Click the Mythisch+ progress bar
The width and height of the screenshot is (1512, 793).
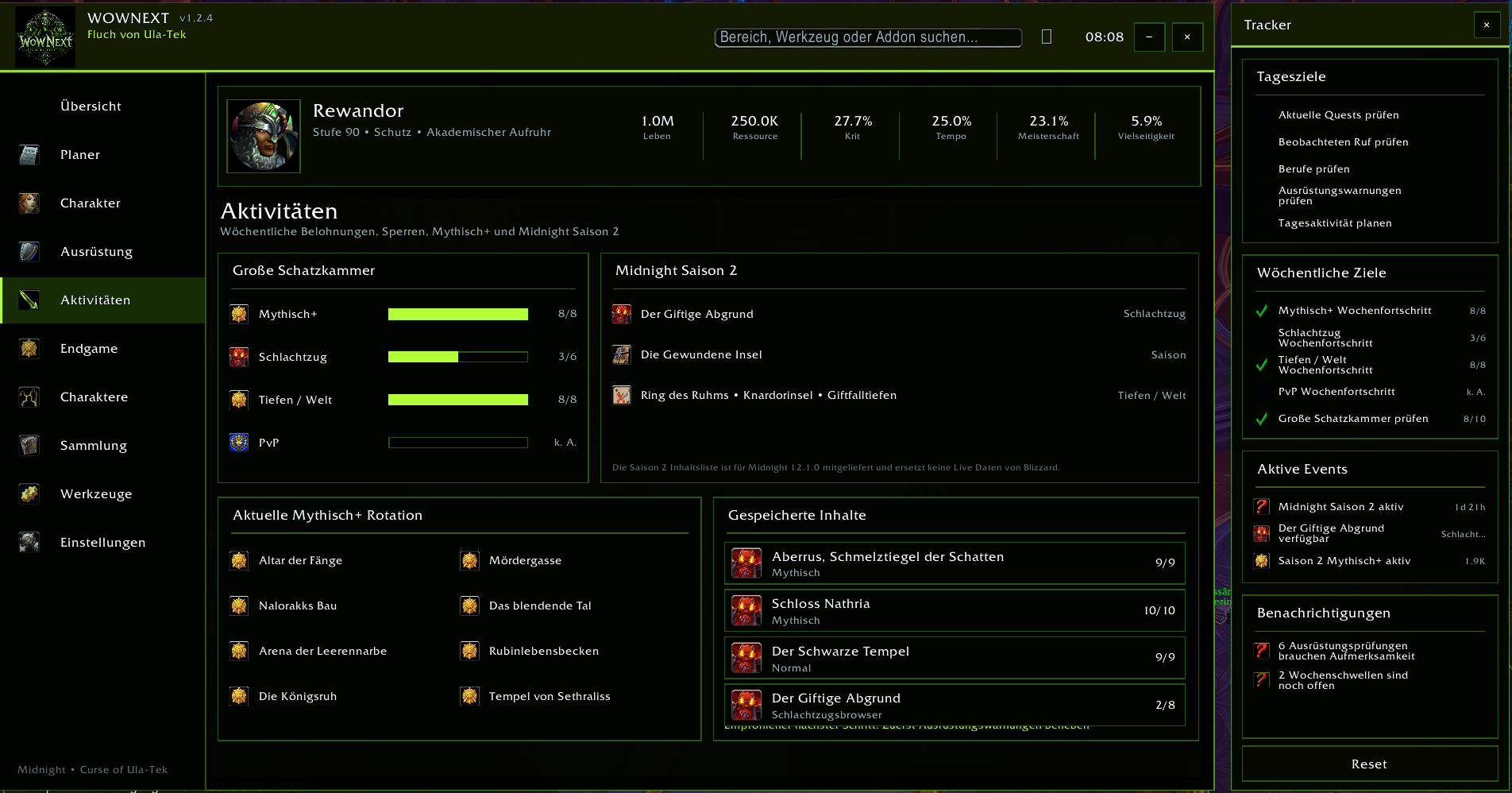[458, 315]
